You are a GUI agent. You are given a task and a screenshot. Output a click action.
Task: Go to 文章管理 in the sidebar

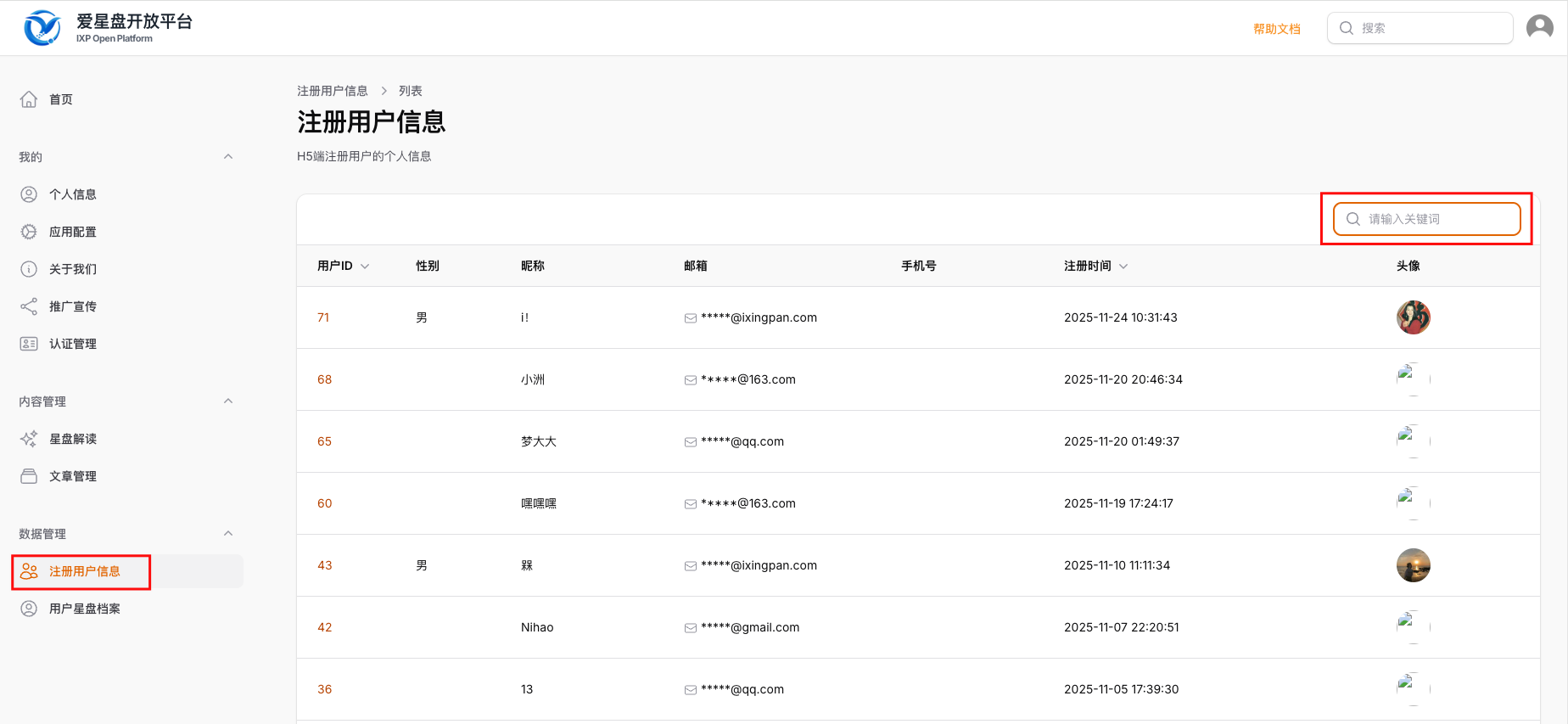(72, 476)
